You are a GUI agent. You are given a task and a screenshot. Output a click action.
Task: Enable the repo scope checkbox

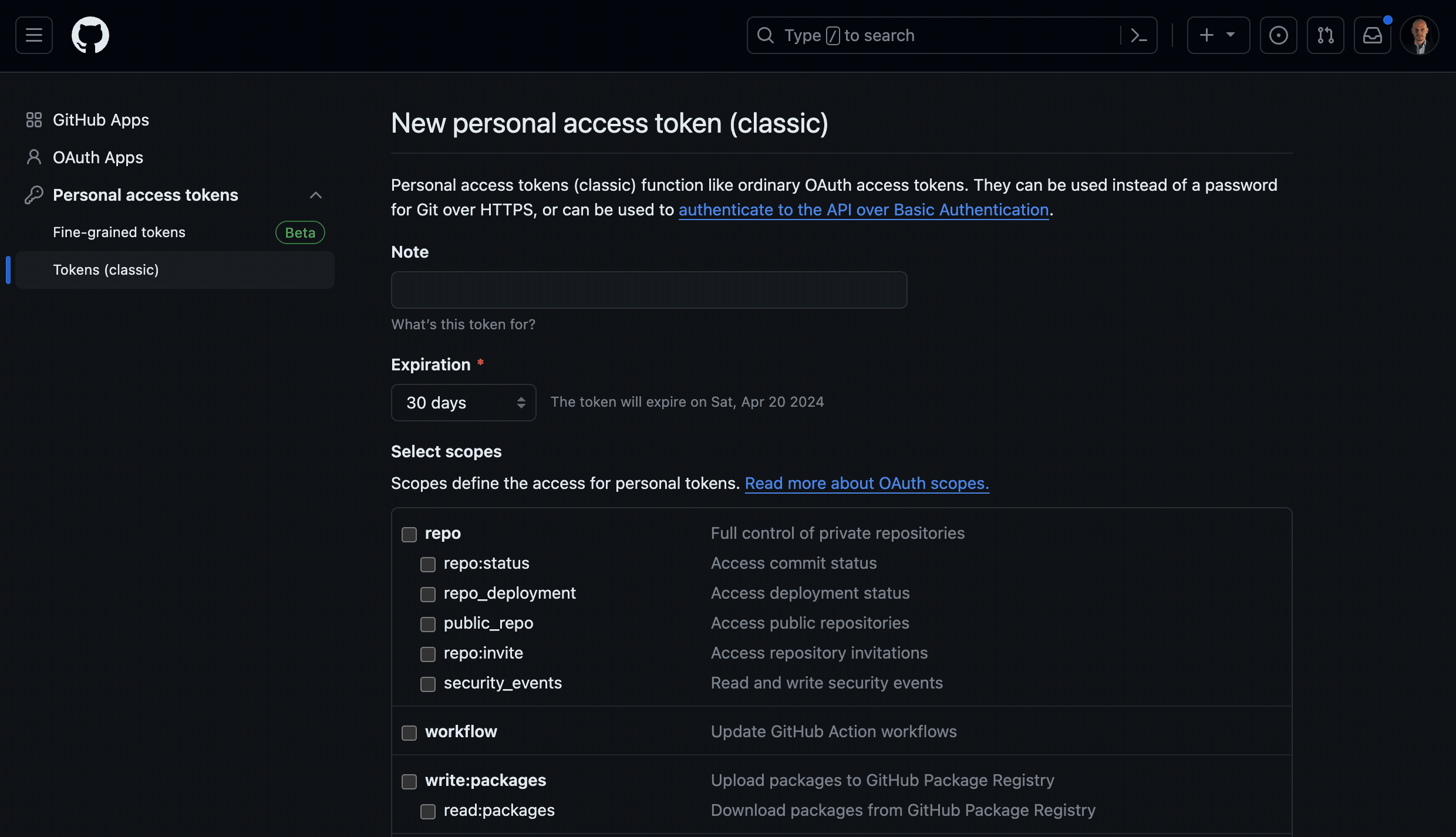tap(409, 534)
